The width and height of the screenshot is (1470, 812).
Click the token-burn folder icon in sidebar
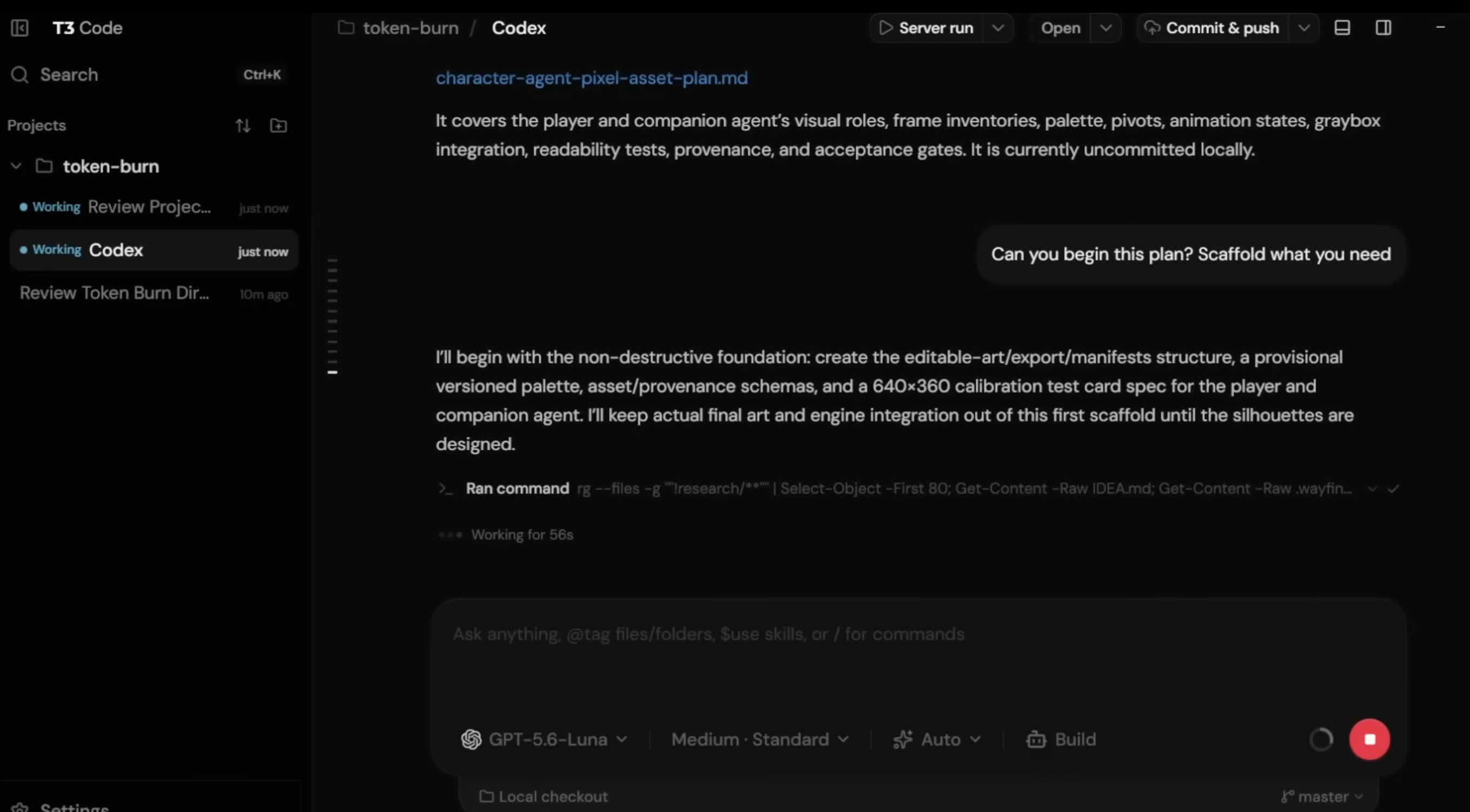(44, 166)
